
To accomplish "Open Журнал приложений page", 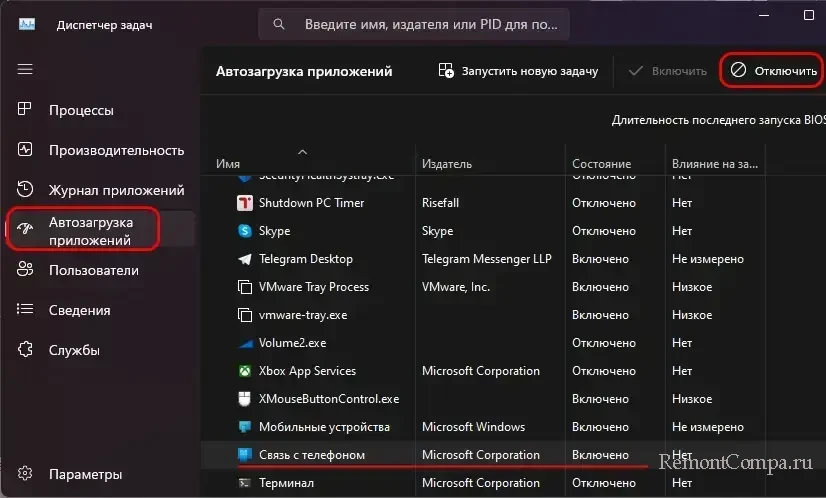I will (x=116, y=190).
